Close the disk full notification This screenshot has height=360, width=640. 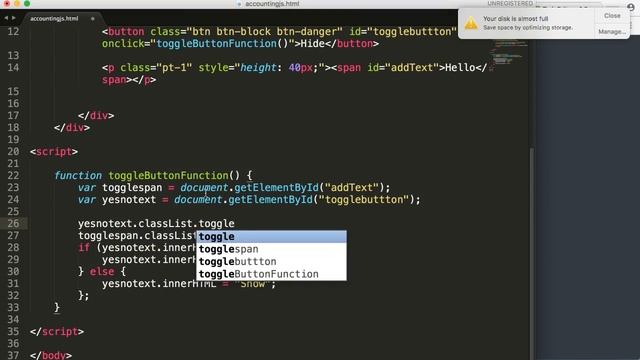click(x=612, y=16)
